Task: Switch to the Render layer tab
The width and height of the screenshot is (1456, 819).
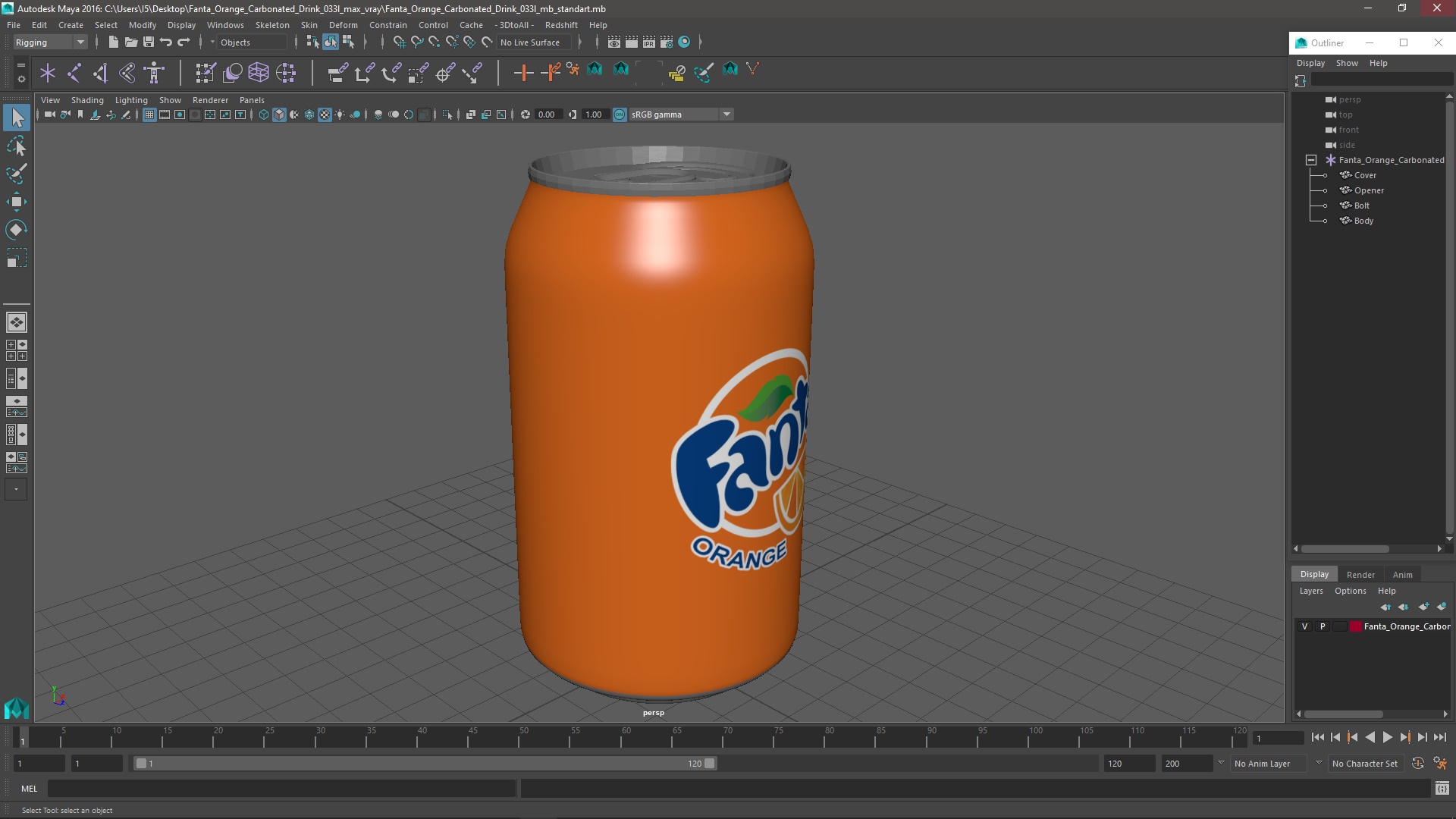Action: click(x=1360, y=575)
